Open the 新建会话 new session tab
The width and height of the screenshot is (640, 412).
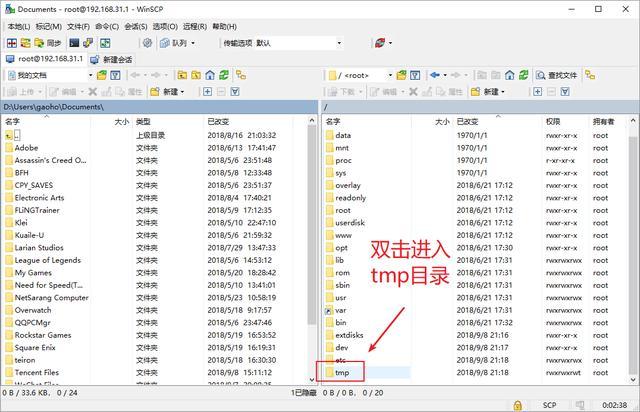(111, 60)
